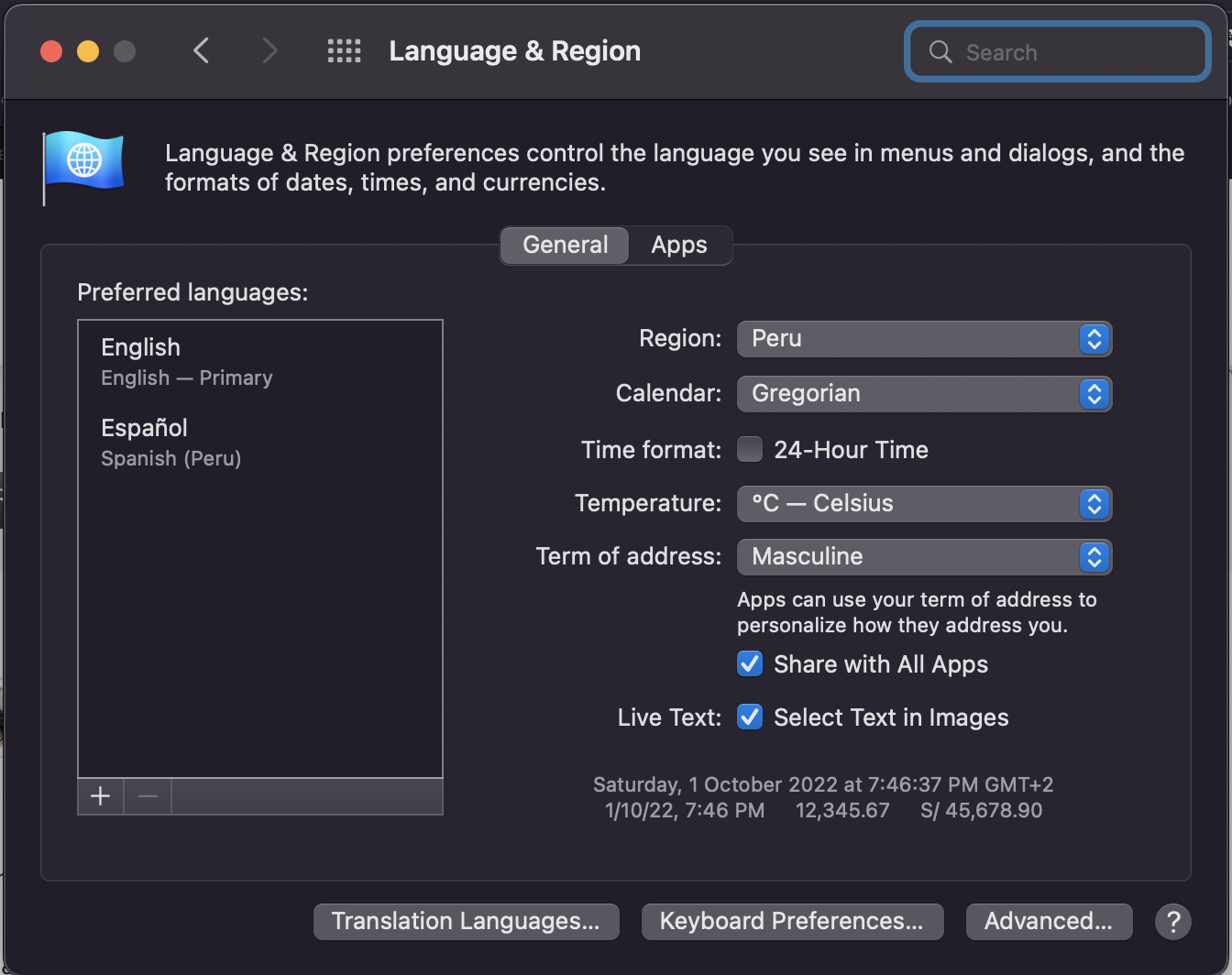
Task: Click the minus button to remove language
Action: pyautogui.click(x=148, y=796)
